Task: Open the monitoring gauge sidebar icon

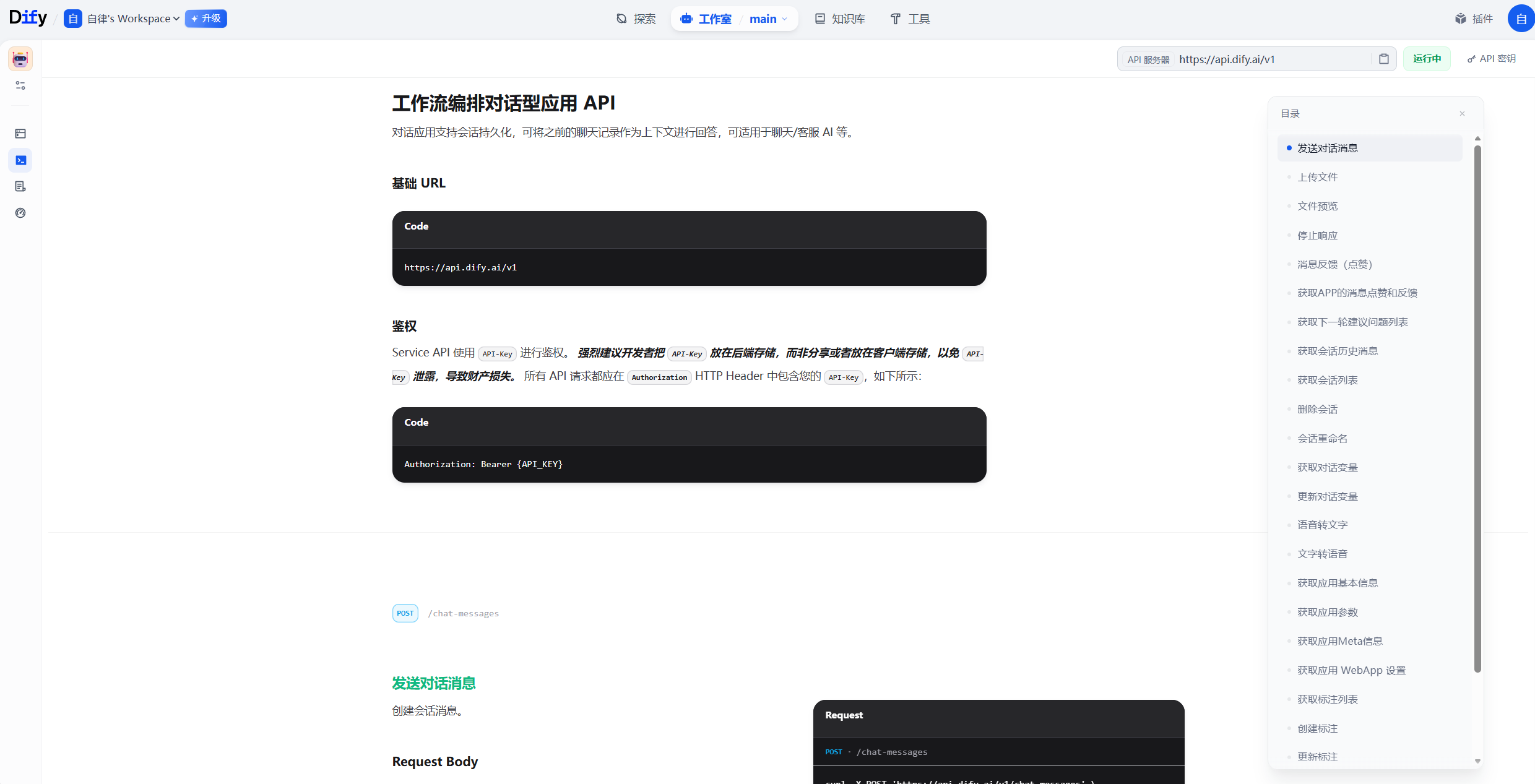Action: [20, 213]
